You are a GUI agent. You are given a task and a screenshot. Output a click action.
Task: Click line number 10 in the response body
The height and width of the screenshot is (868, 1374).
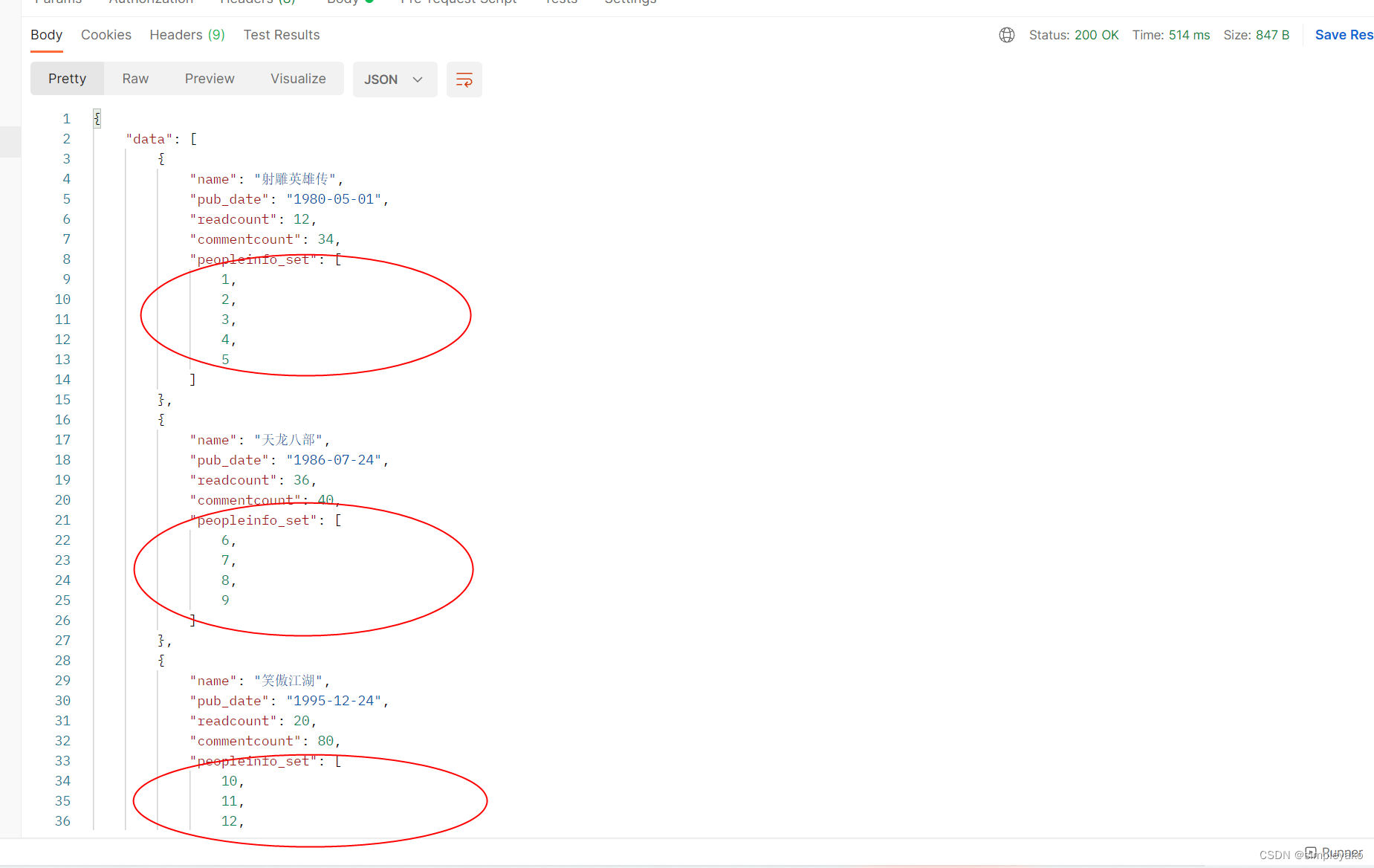click(62, 299)
